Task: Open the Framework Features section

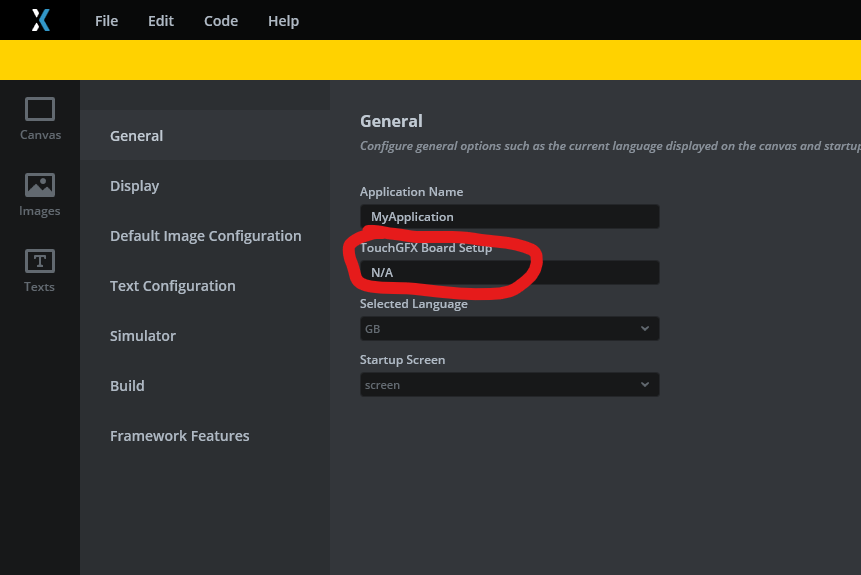Action: [180, 436]
